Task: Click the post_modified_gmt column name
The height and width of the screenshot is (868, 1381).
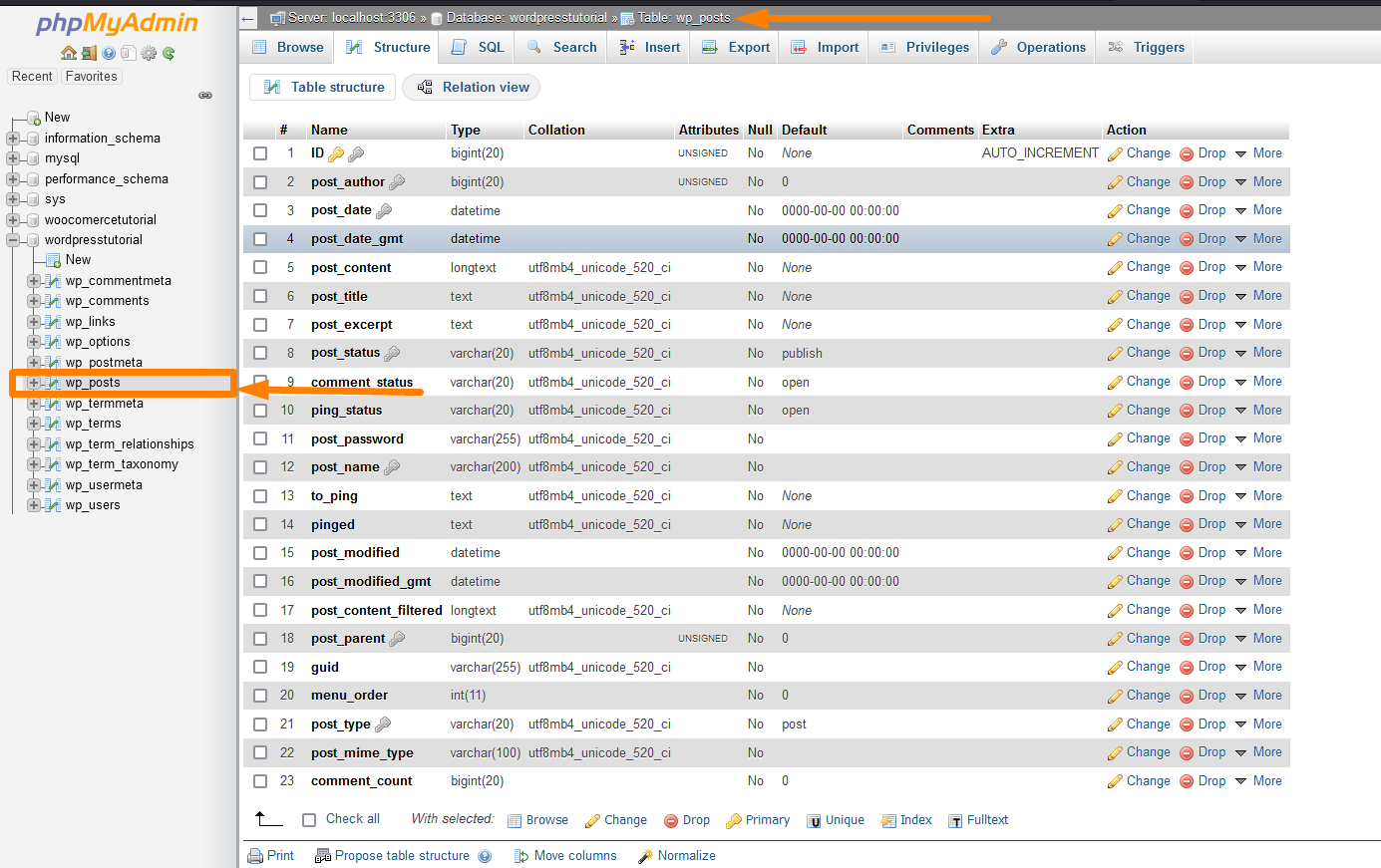Action: [371, 582]
